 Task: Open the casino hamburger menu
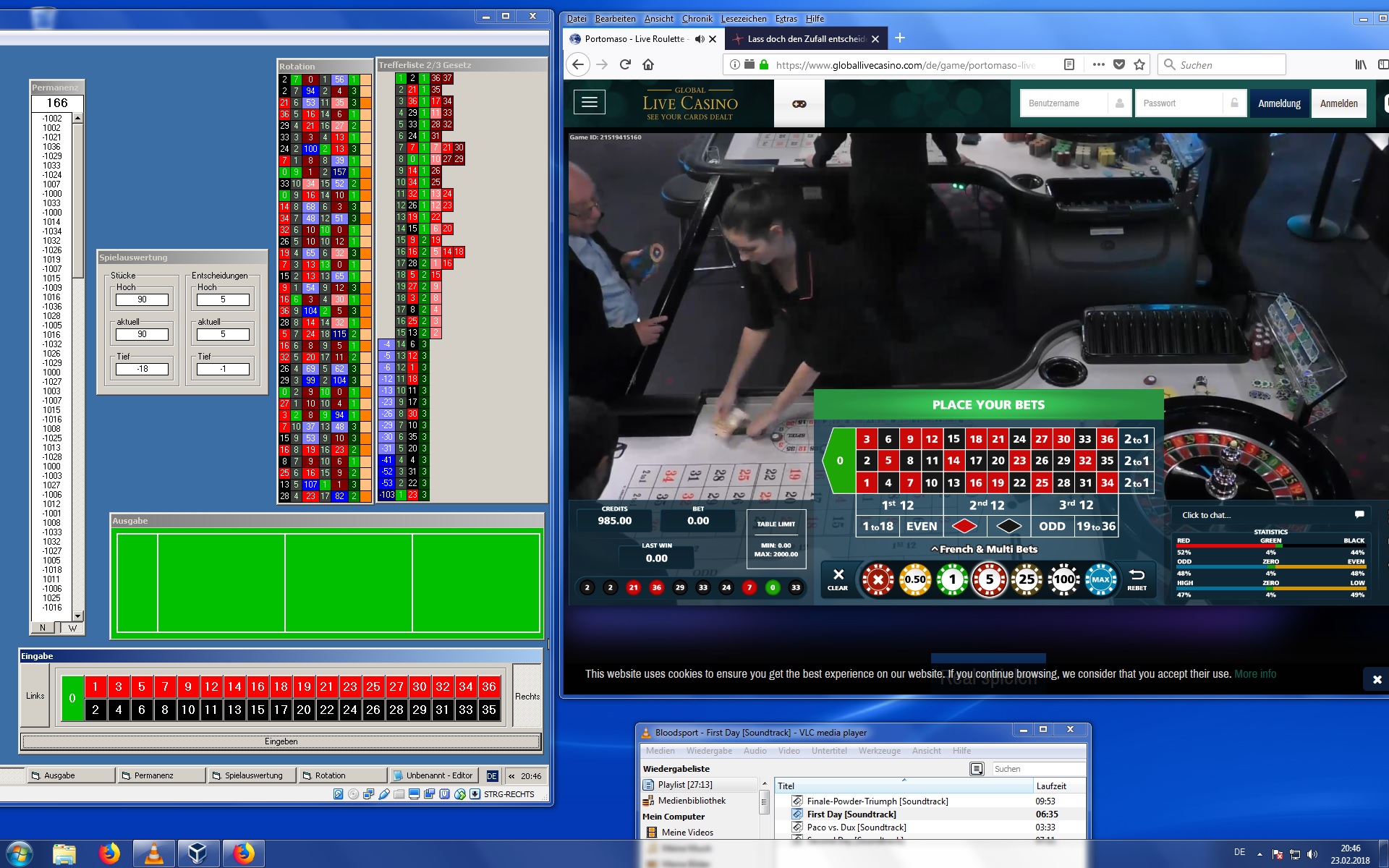tap(589, 103)
